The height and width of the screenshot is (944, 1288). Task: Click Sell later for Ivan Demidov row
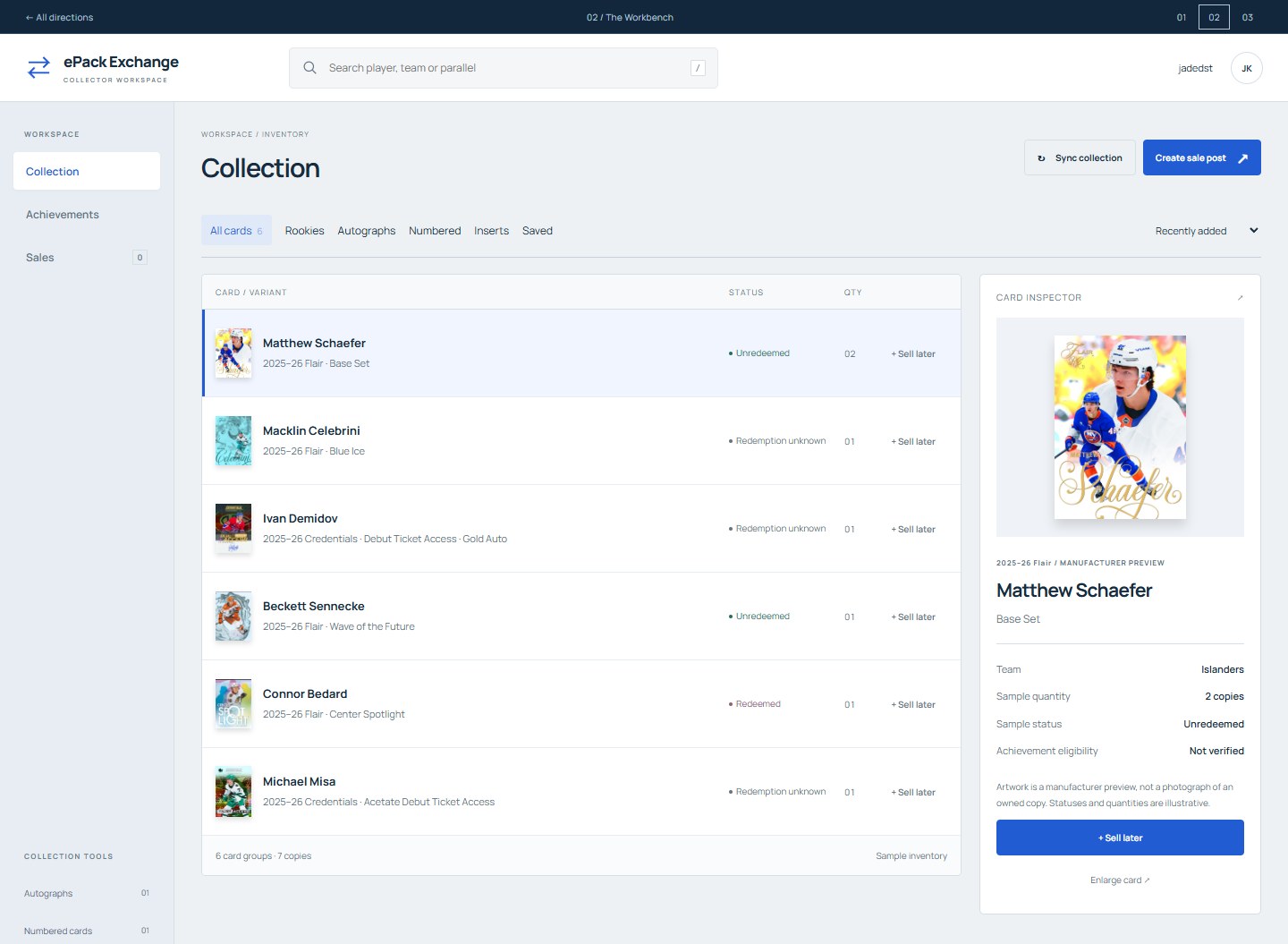coord(913,529)
